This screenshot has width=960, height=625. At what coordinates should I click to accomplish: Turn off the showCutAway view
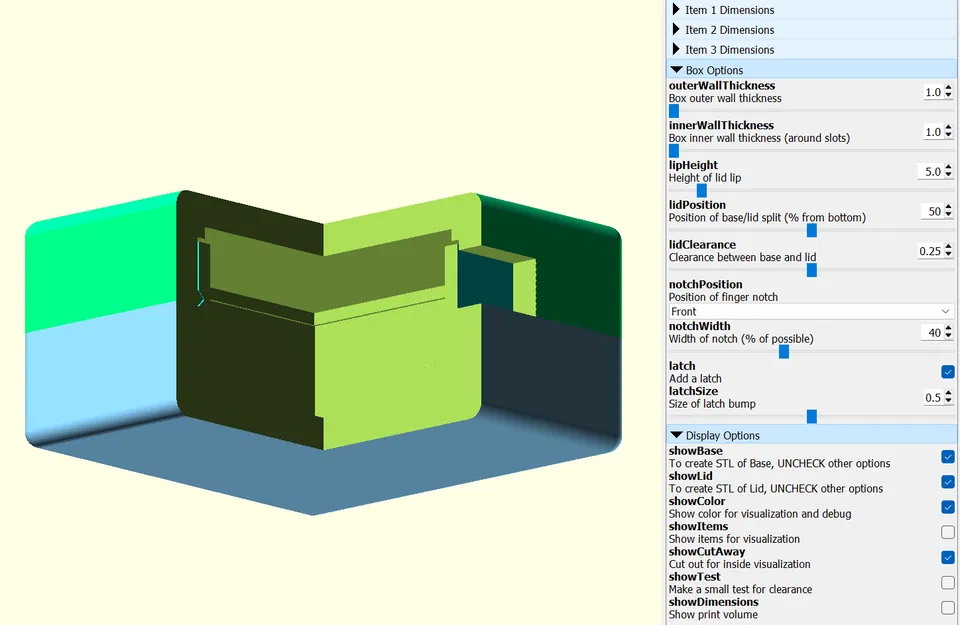(x=947, y=557)
